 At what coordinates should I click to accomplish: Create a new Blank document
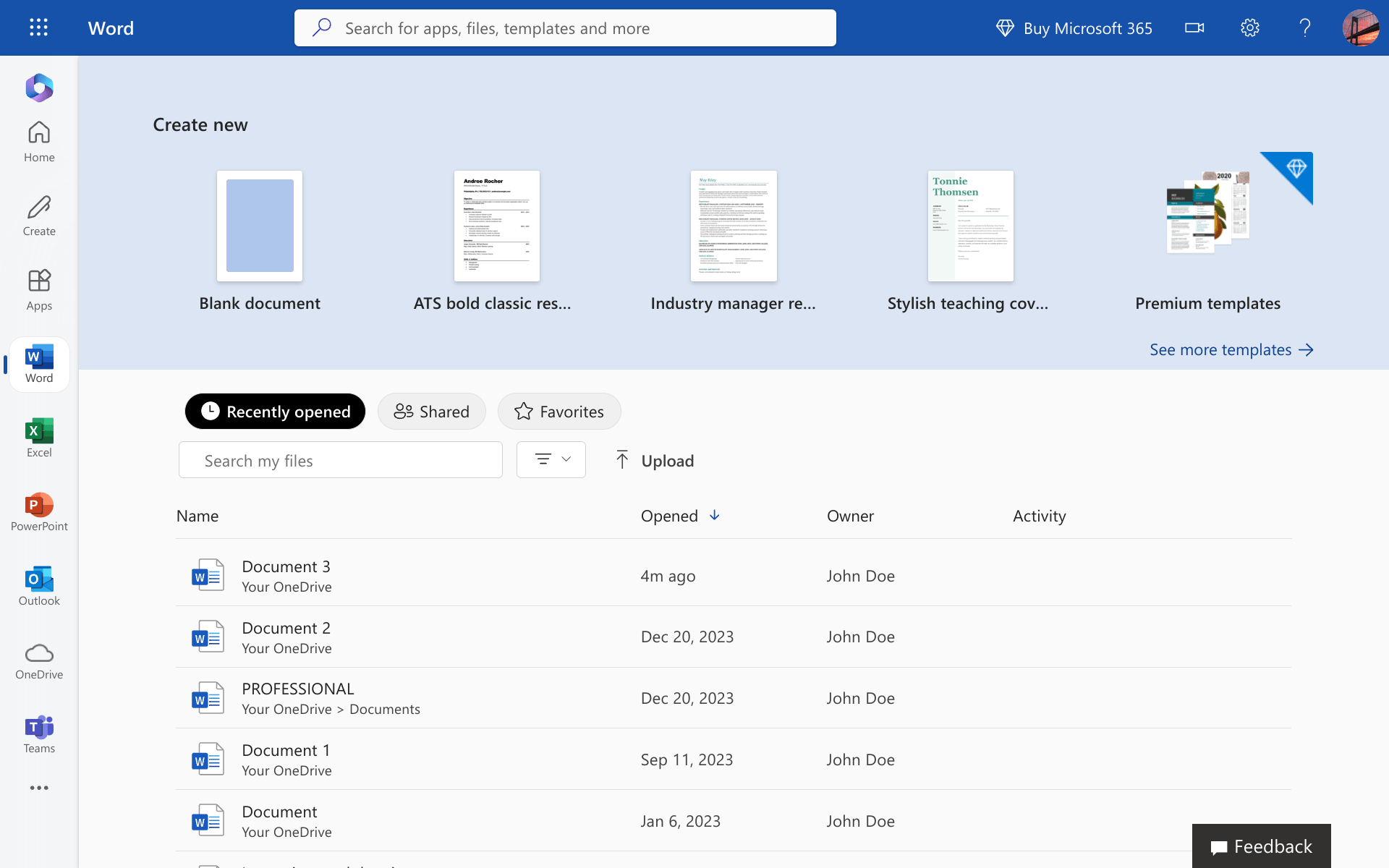click(x=259, y=226)
